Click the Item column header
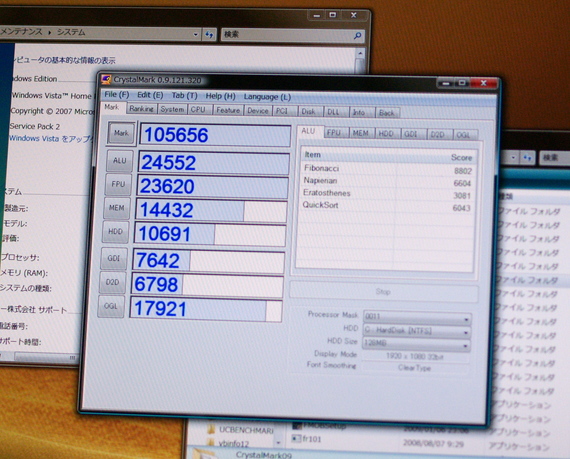The width and height of the screenshot is (570, 459). coord(348,155)
